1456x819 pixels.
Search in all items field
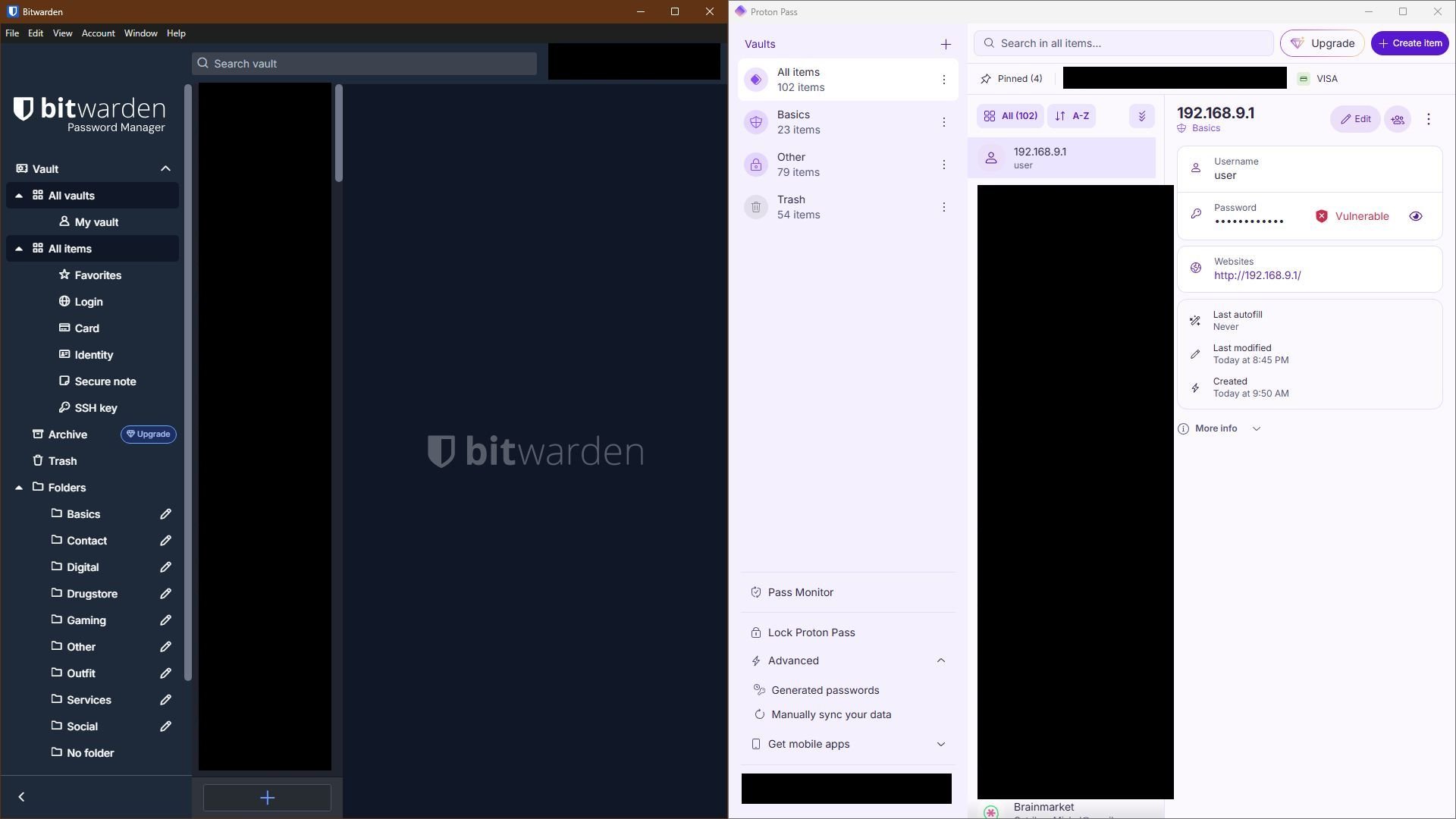(1123, 43)
